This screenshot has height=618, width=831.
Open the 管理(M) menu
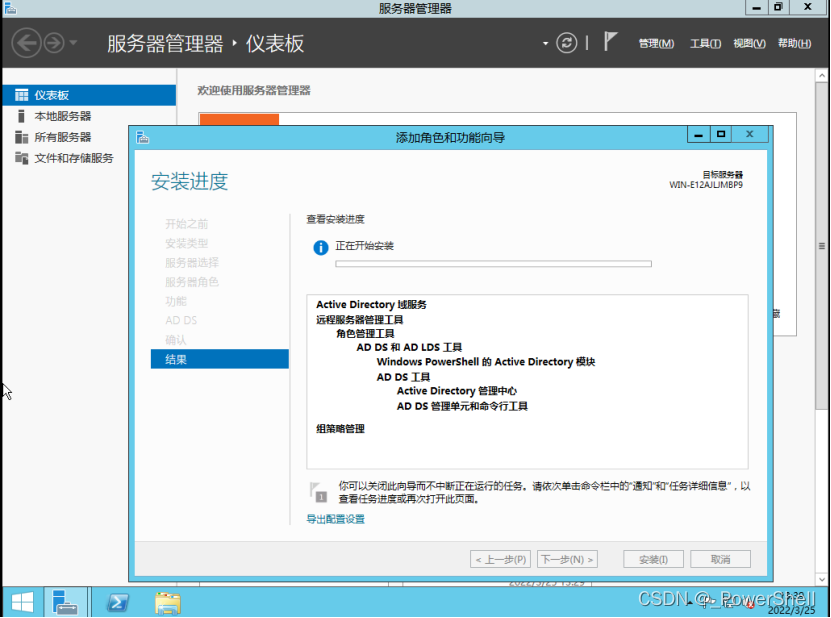tap(656, 43)
